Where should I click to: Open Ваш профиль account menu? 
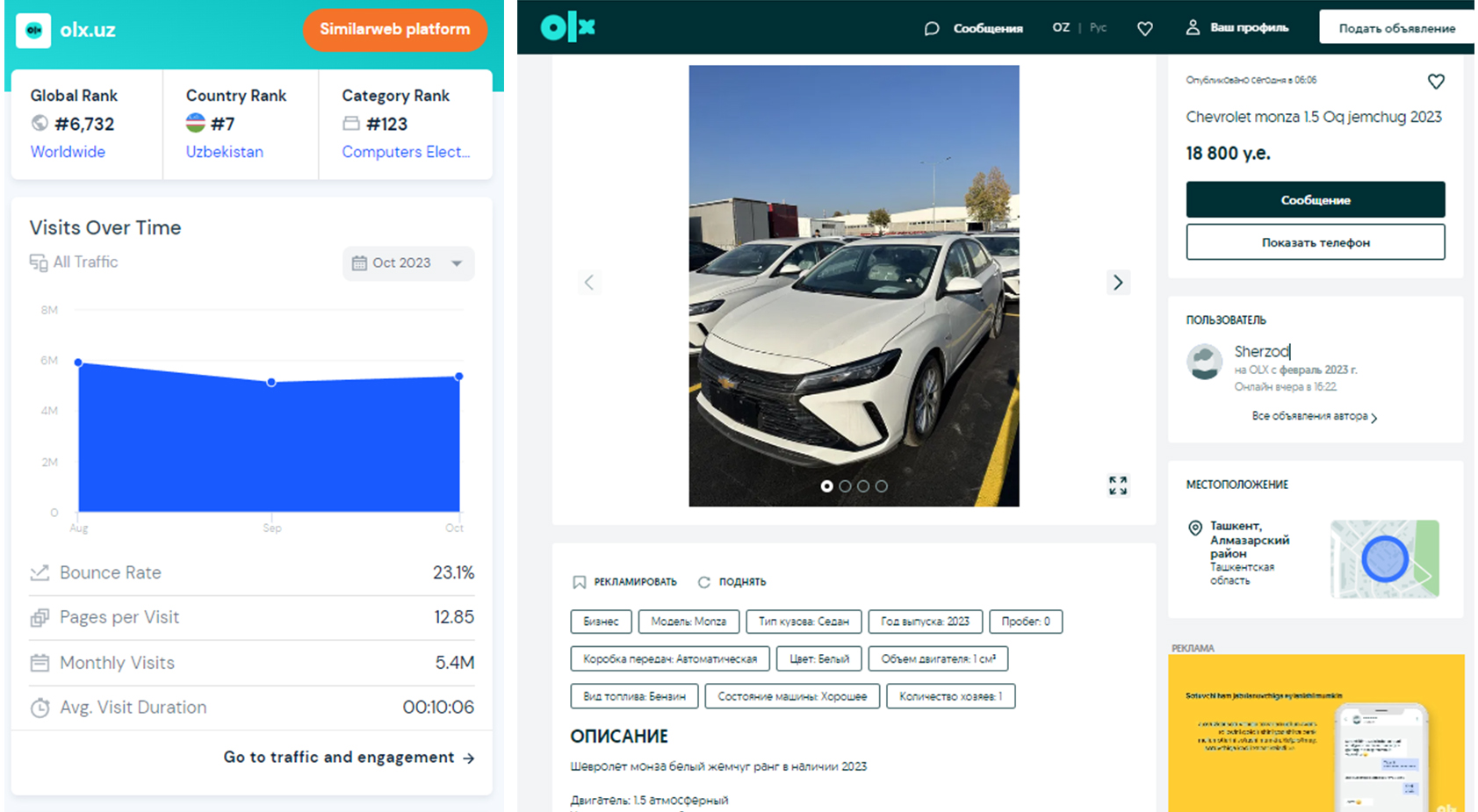point(1237,27)
